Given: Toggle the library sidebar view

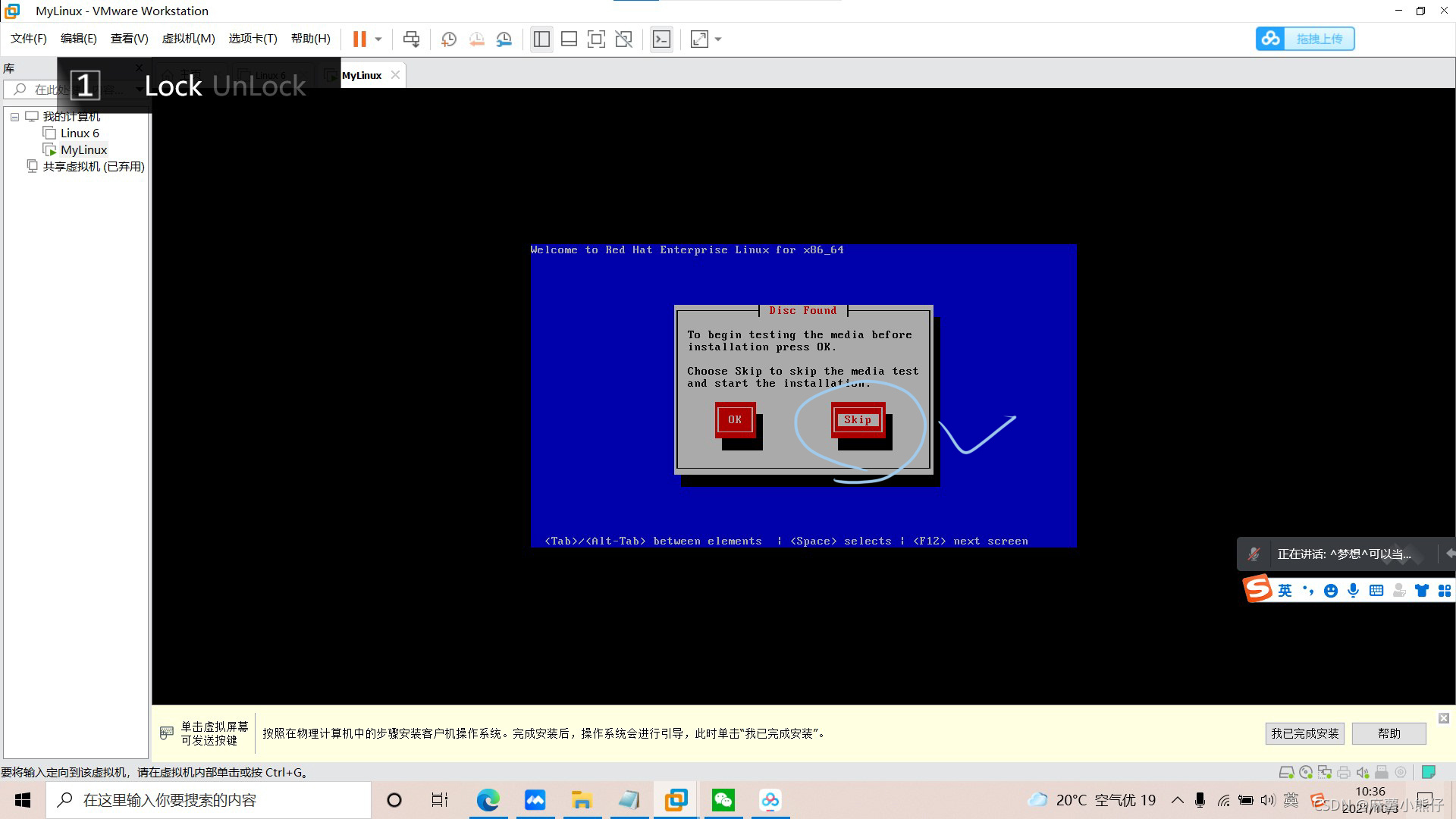Looking at the screenshot, I should (x=541, y=39).
